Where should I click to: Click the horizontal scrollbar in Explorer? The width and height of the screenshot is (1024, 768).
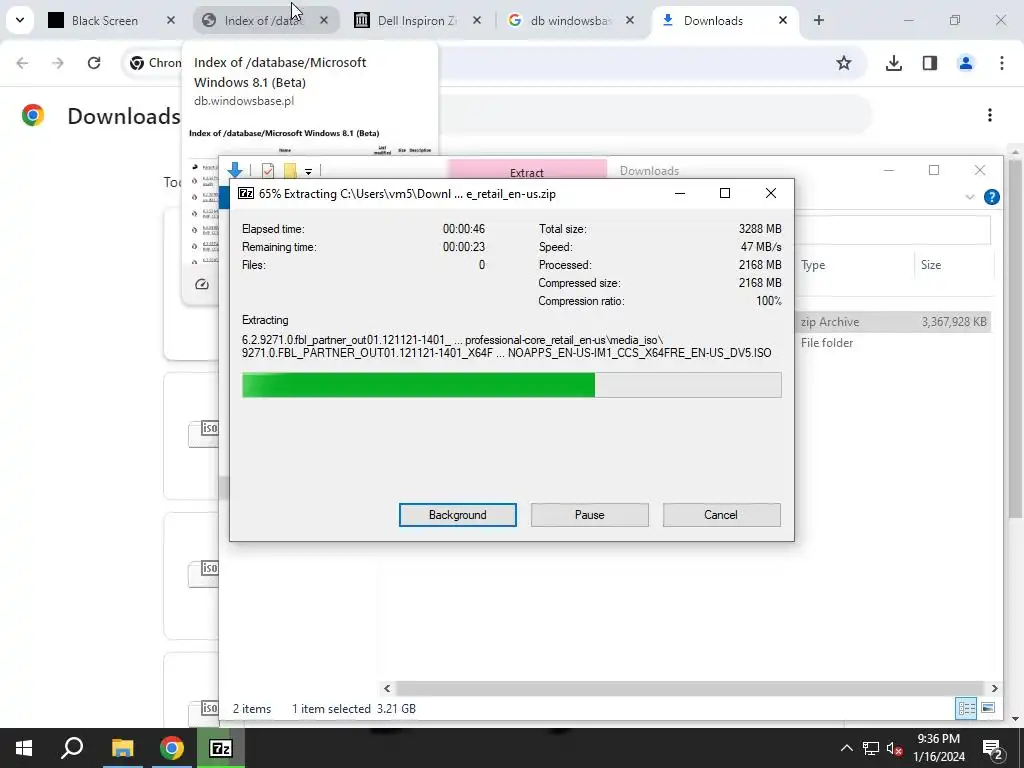click(x=690, y=688)
